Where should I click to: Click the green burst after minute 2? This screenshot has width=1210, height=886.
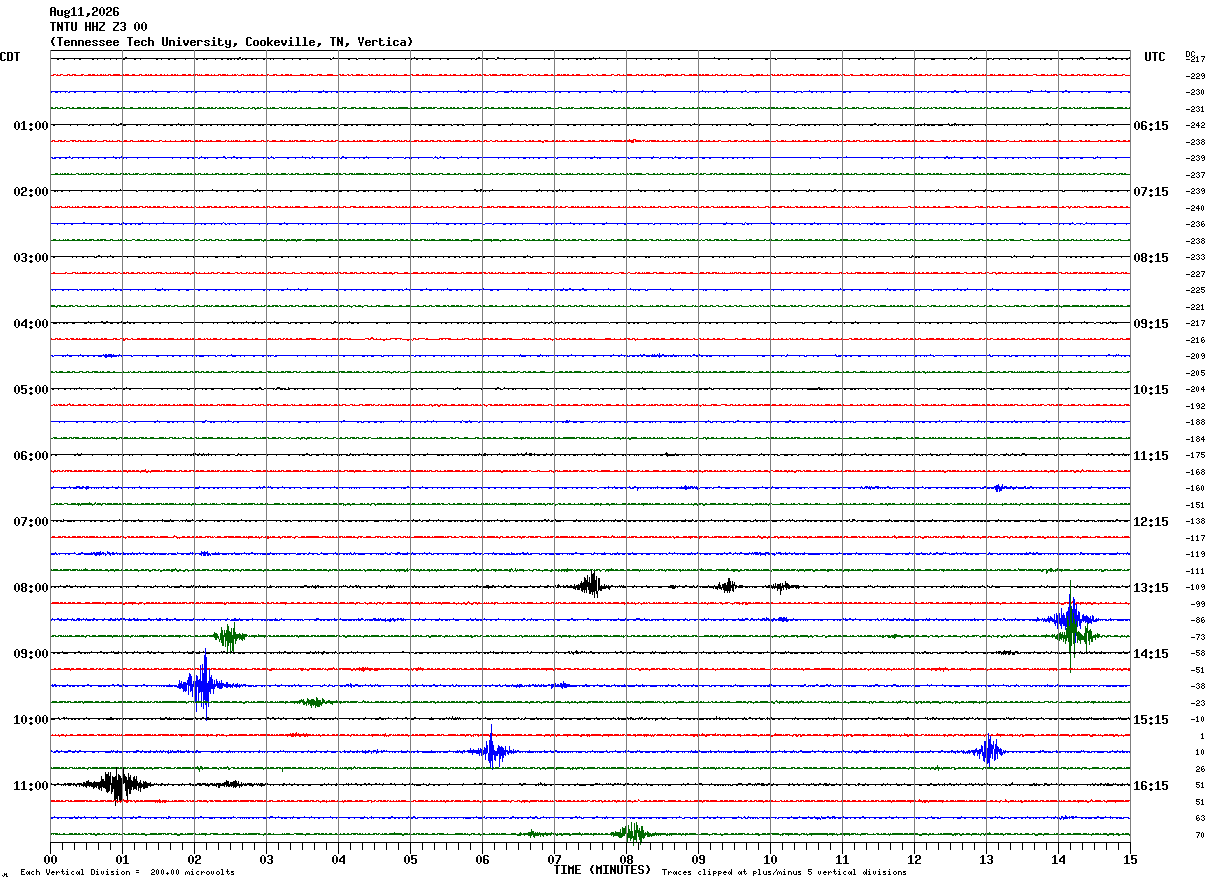(230, 636)
